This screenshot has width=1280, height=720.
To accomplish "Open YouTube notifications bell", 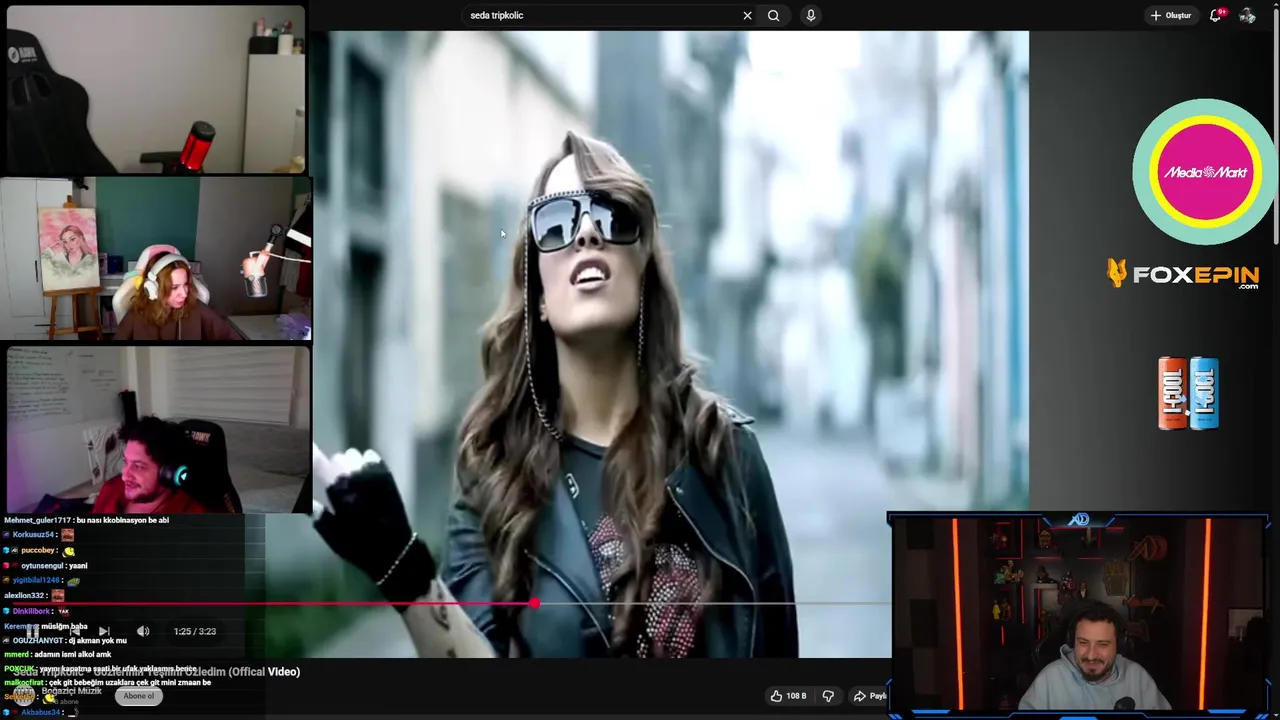I will click(x=1216, y=15).
